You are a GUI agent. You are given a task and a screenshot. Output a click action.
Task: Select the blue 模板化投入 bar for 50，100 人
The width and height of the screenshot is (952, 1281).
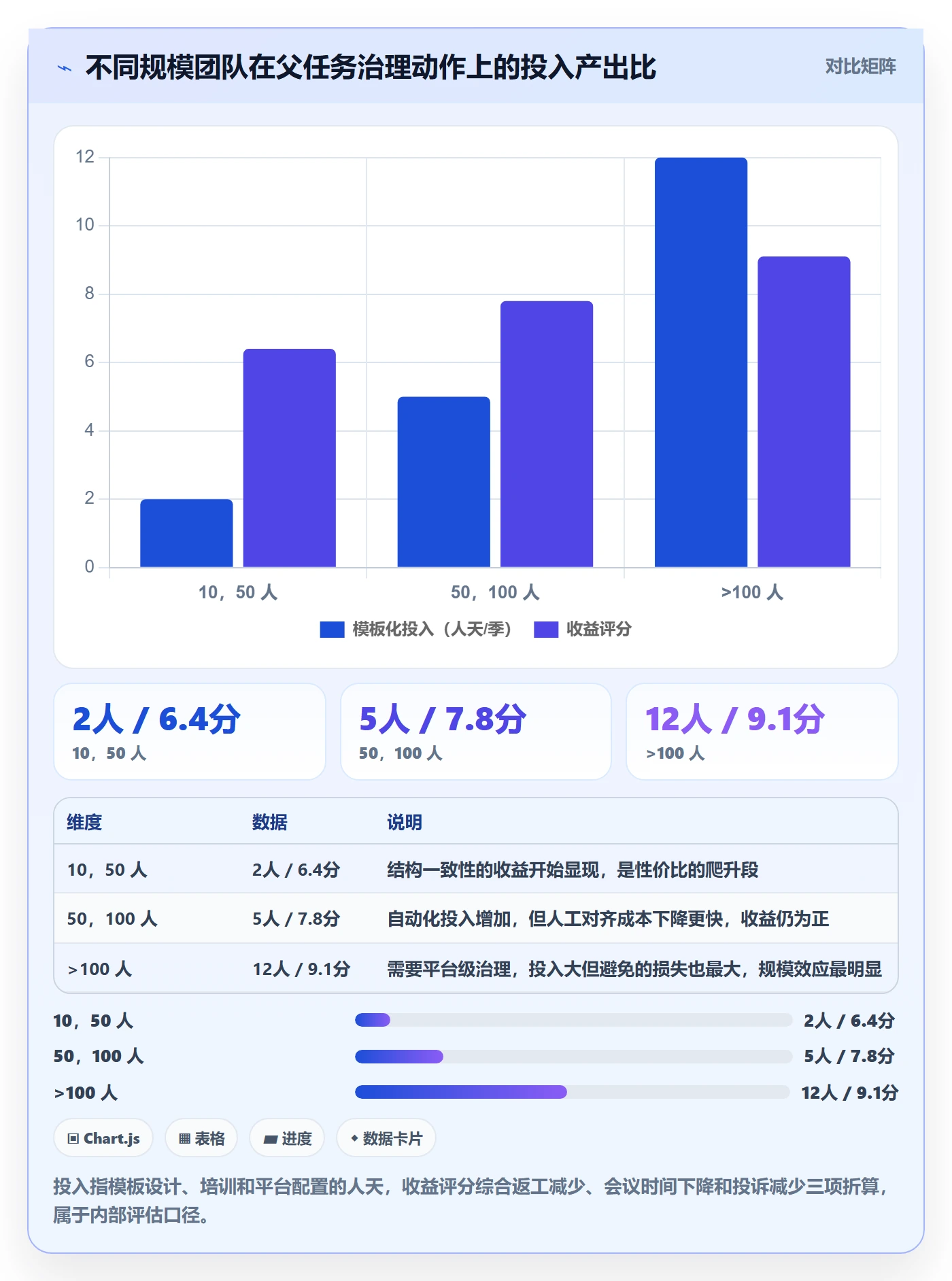(x=444, y=481)
